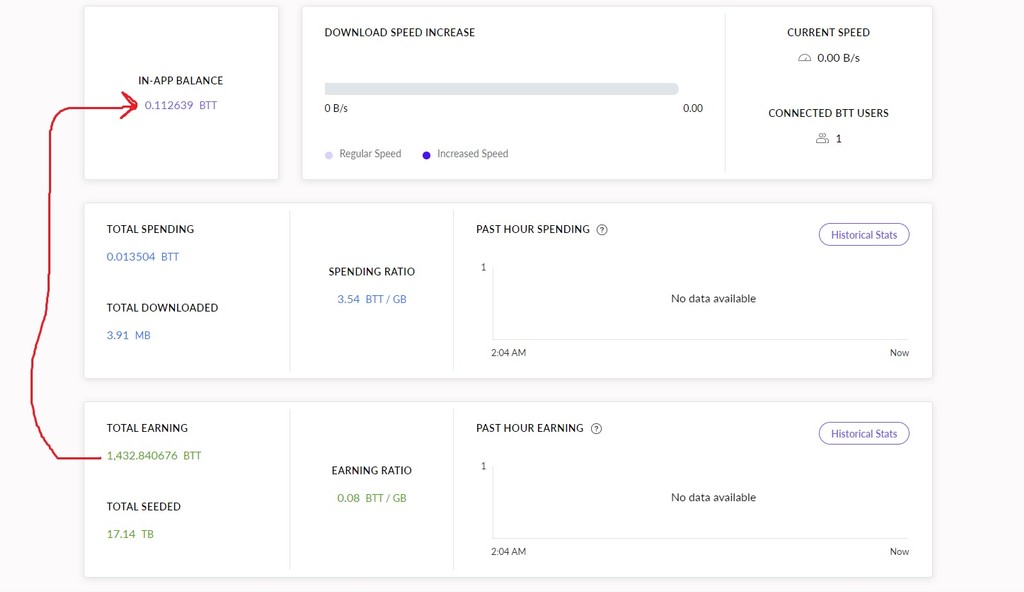
Task: Click the Regular Speed legend dot
Action: tap(328, 155)
